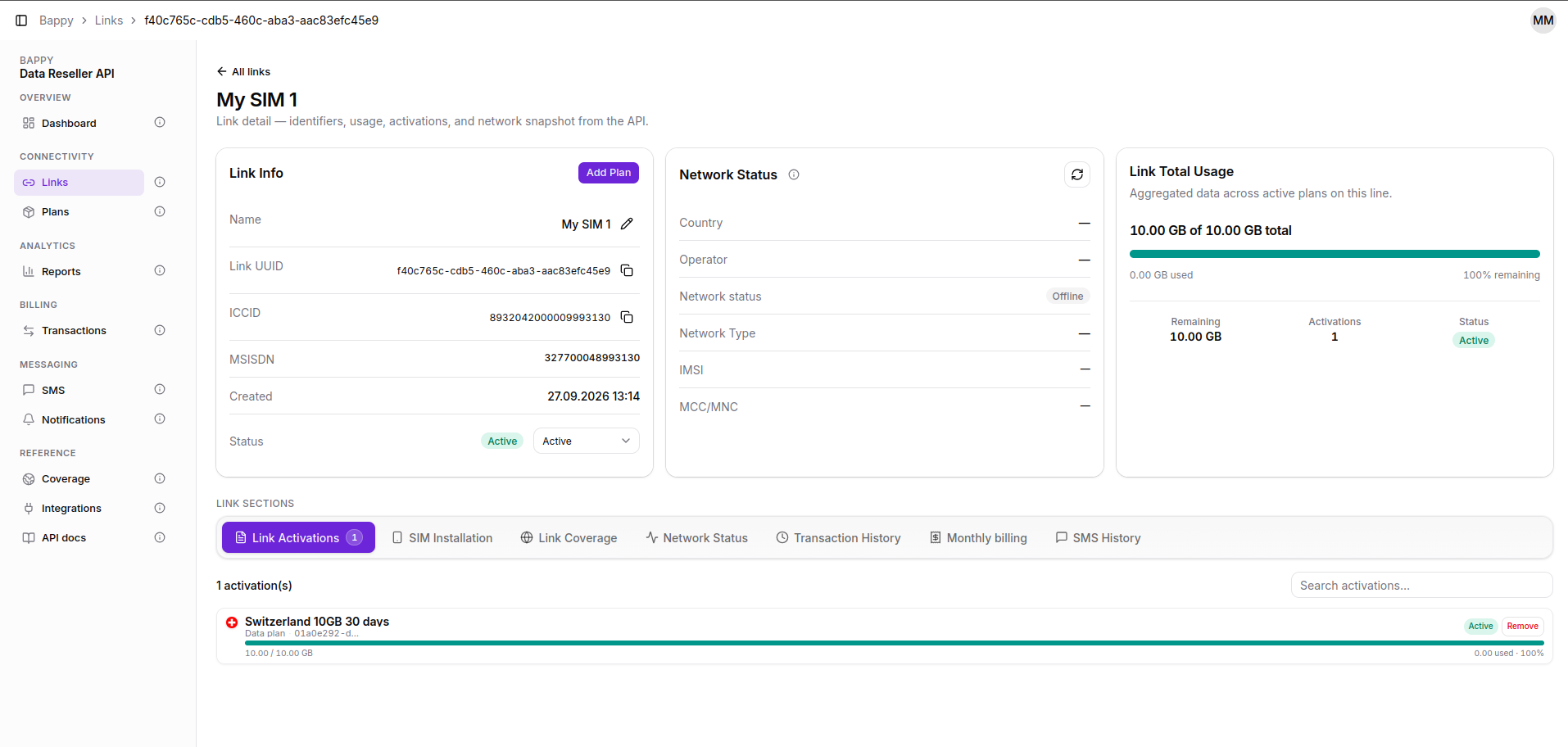The image size is (1568, 747).
Task: Open Coverage in the sidebar
Action: [79, 478]
